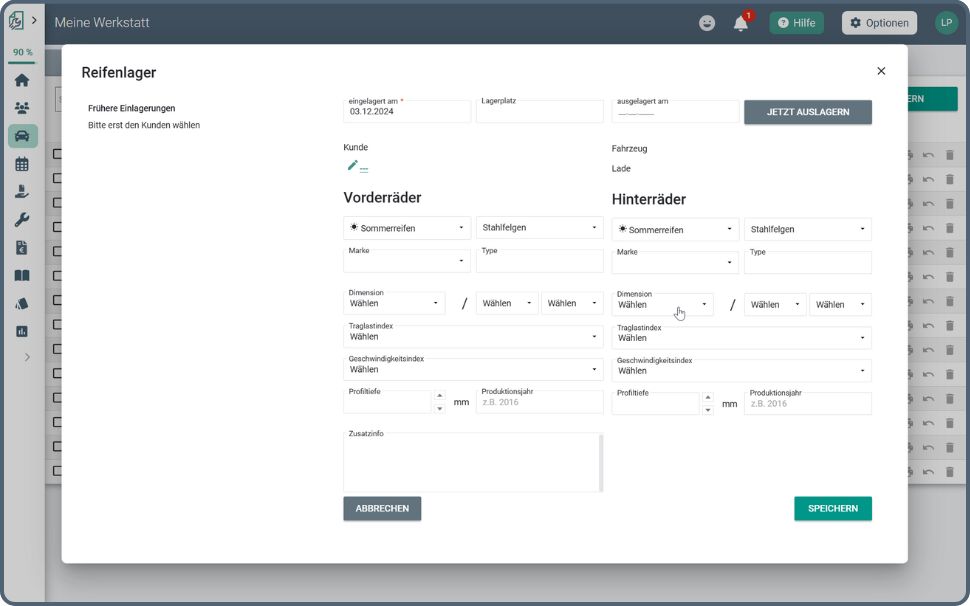
Task: Open notification bell with red badge
Action: 741,23
